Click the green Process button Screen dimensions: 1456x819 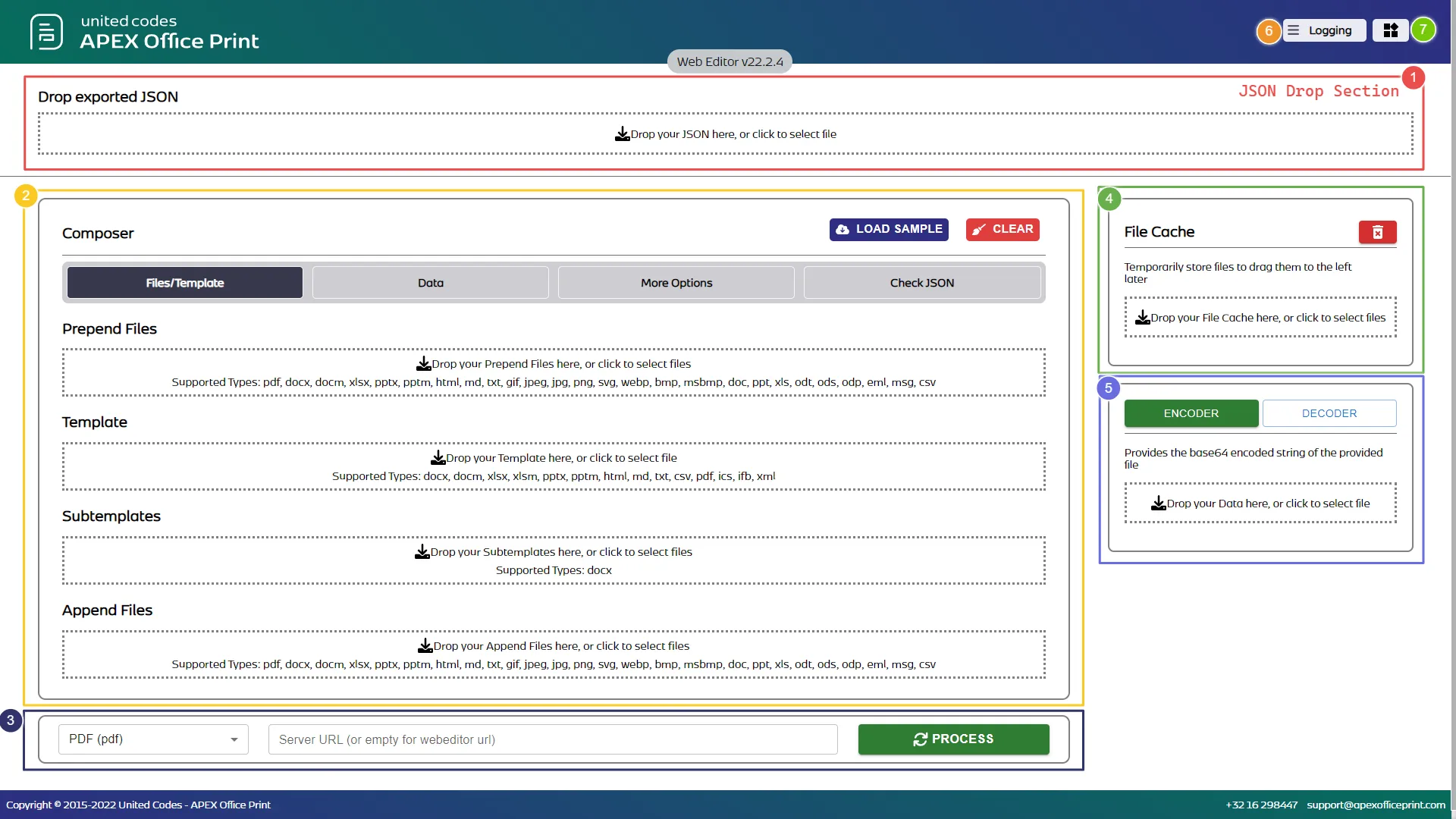tap(954, 739)
